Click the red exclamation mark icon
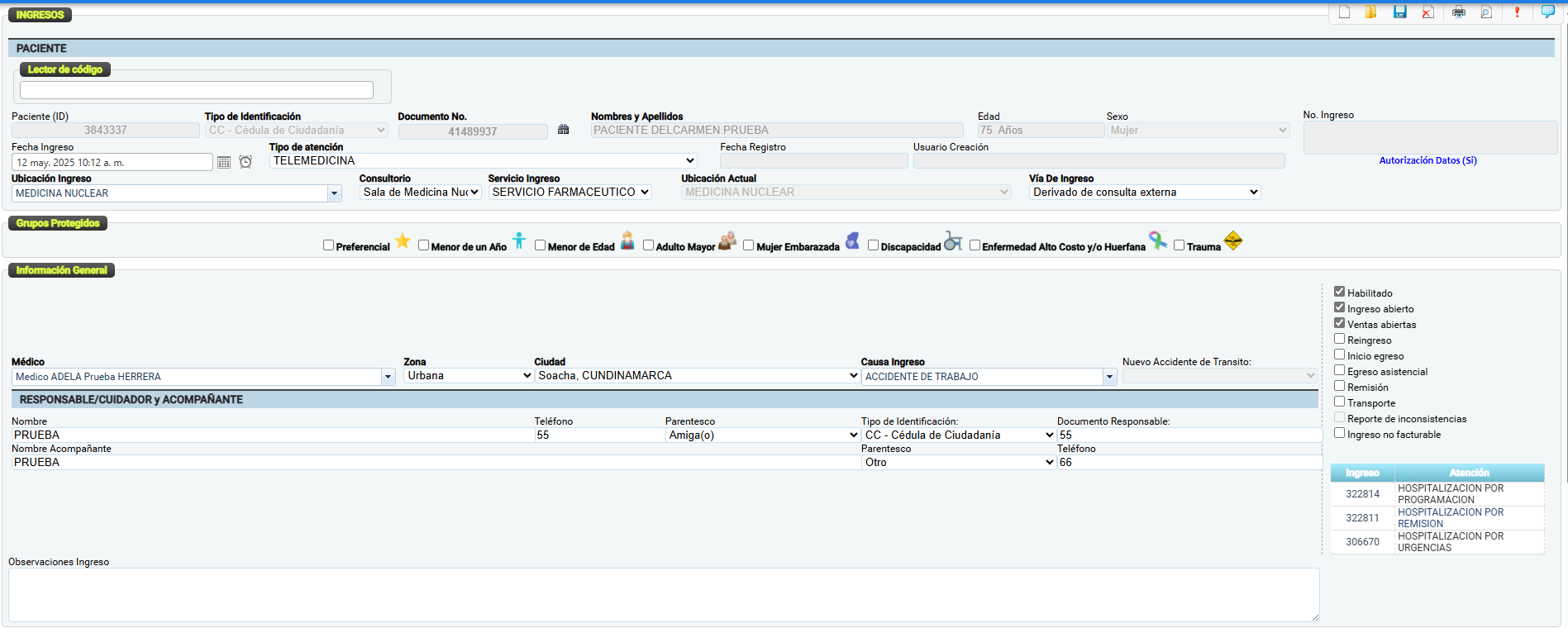The height and width of the screenshot is (628, 1568). pyautogui.click(x=1517, y=12)
